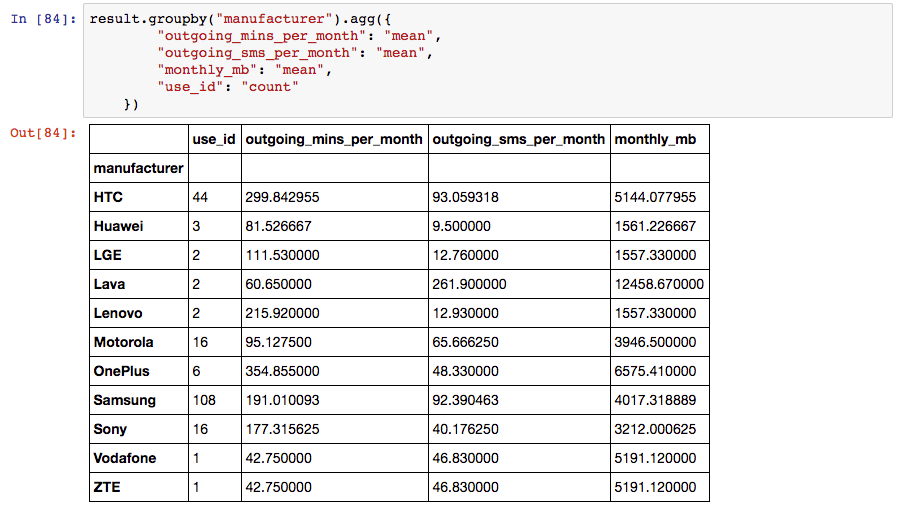Click Lava outgoing mins value 60.650000
The width and height of the screenshot is (903, 512).
click(278, 284)
